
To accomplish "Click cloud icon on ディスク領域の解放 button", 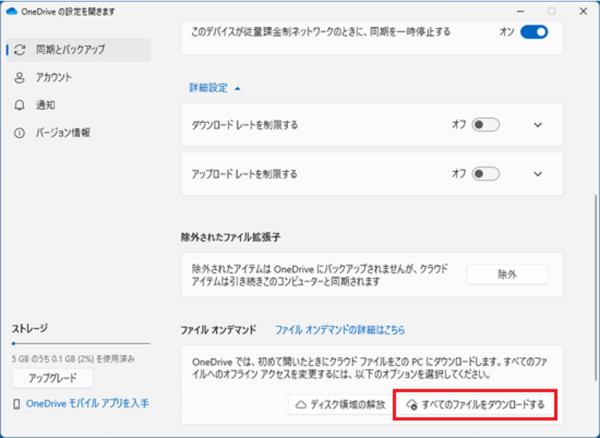I will click(301, 405).
